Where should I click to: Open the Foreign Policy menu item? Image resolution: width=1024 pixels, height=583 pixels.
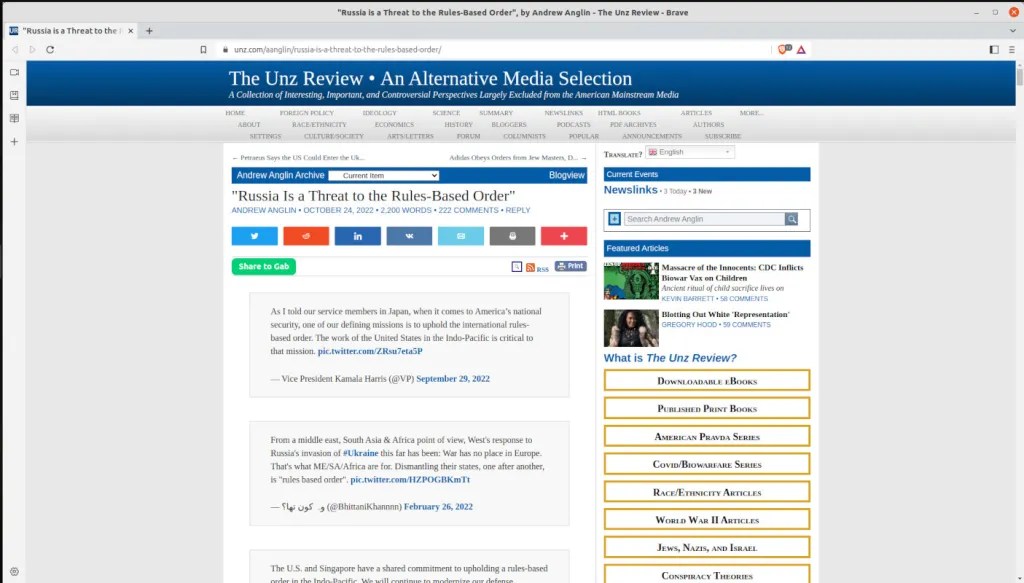(307, 113)
